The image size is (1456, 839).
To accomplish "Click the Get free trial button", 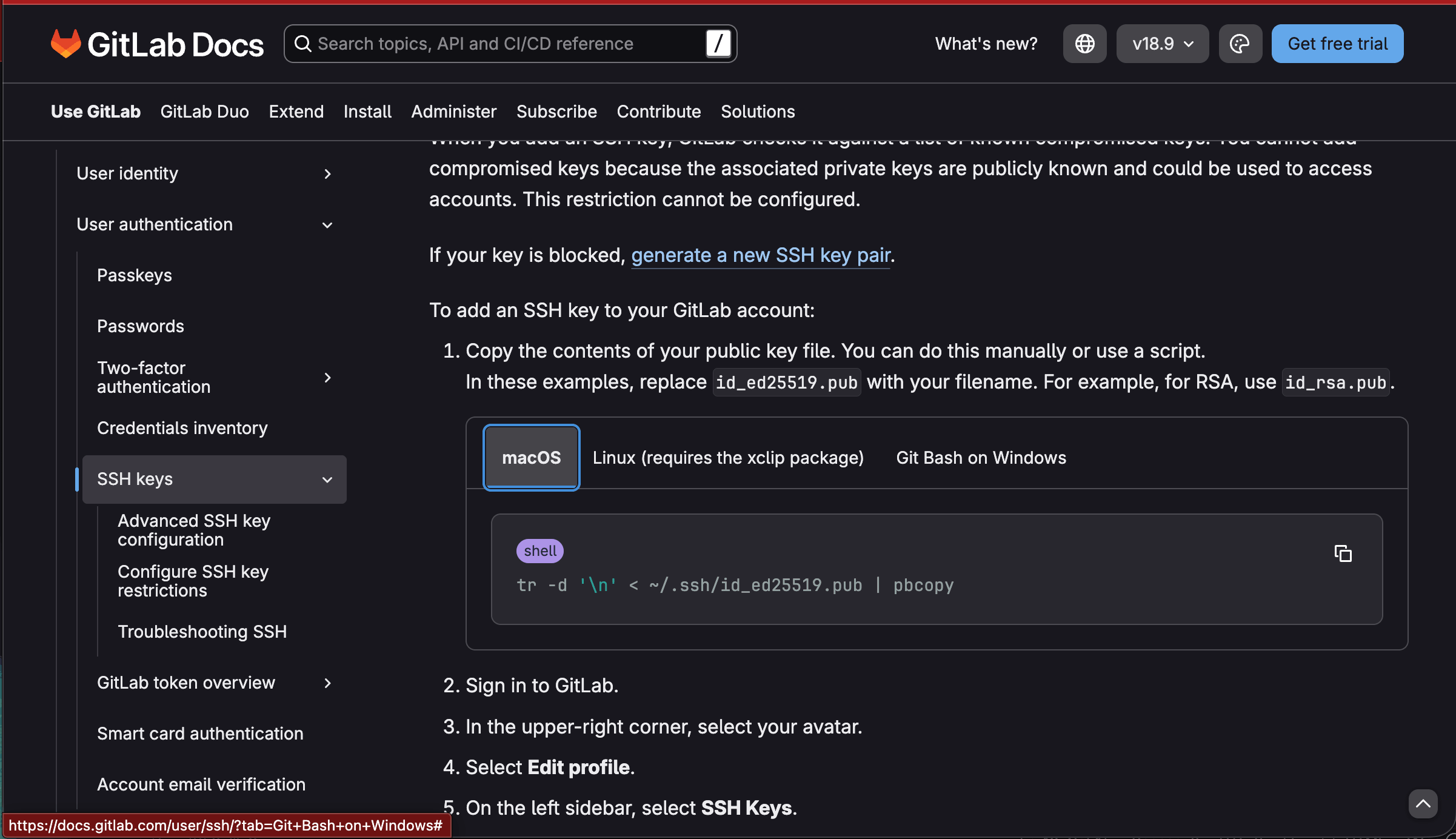I will [x=1337, y=44].
